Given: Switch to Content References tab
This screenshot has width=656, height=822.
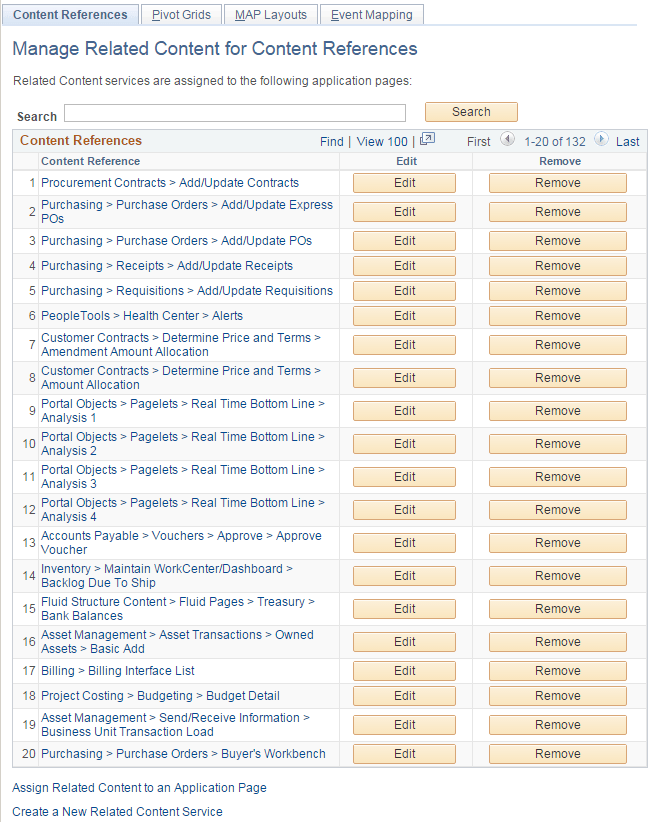Looking at the screenshot, I should pos(70,15).
